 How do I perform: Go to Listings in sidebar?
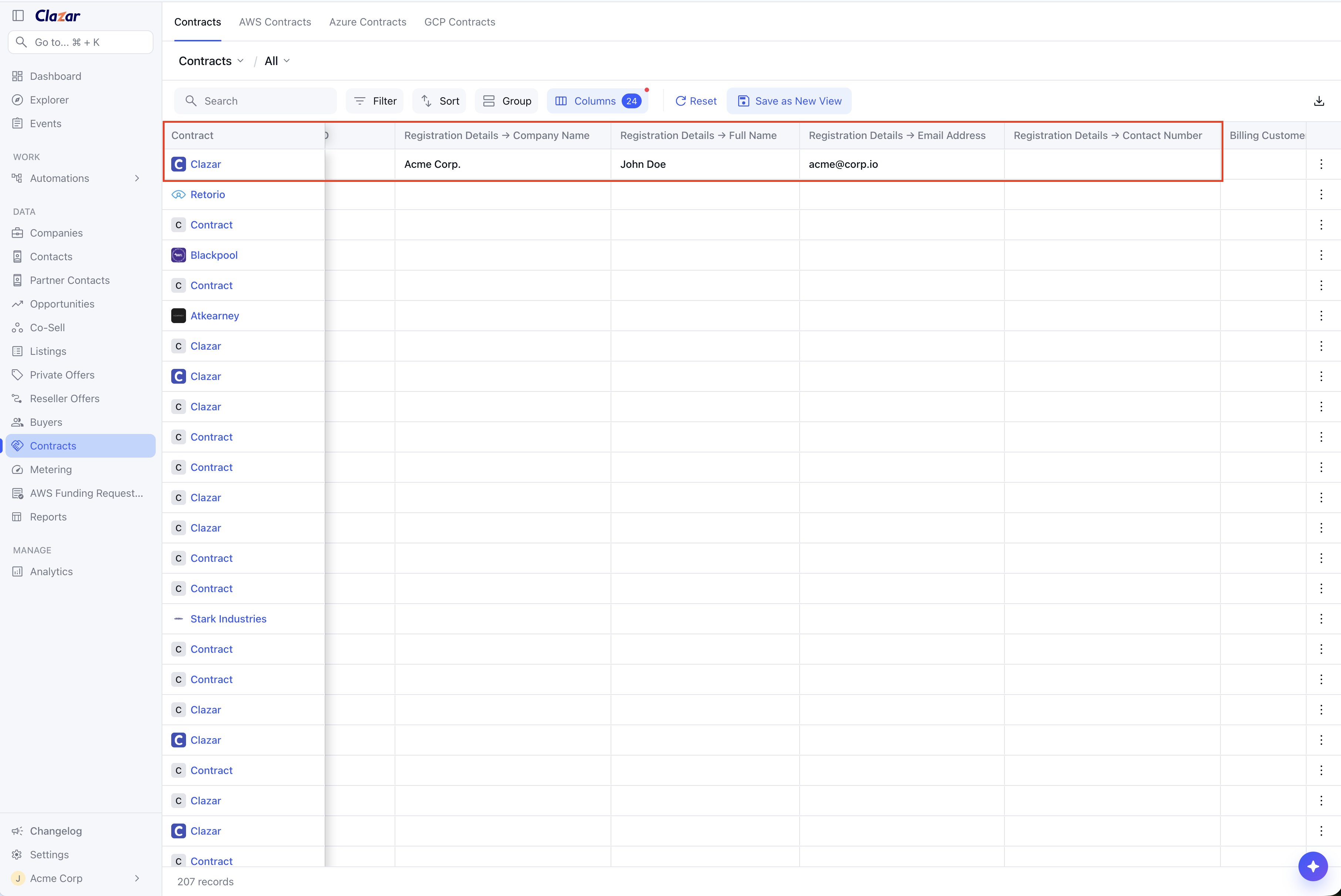(x=48, y=352)
